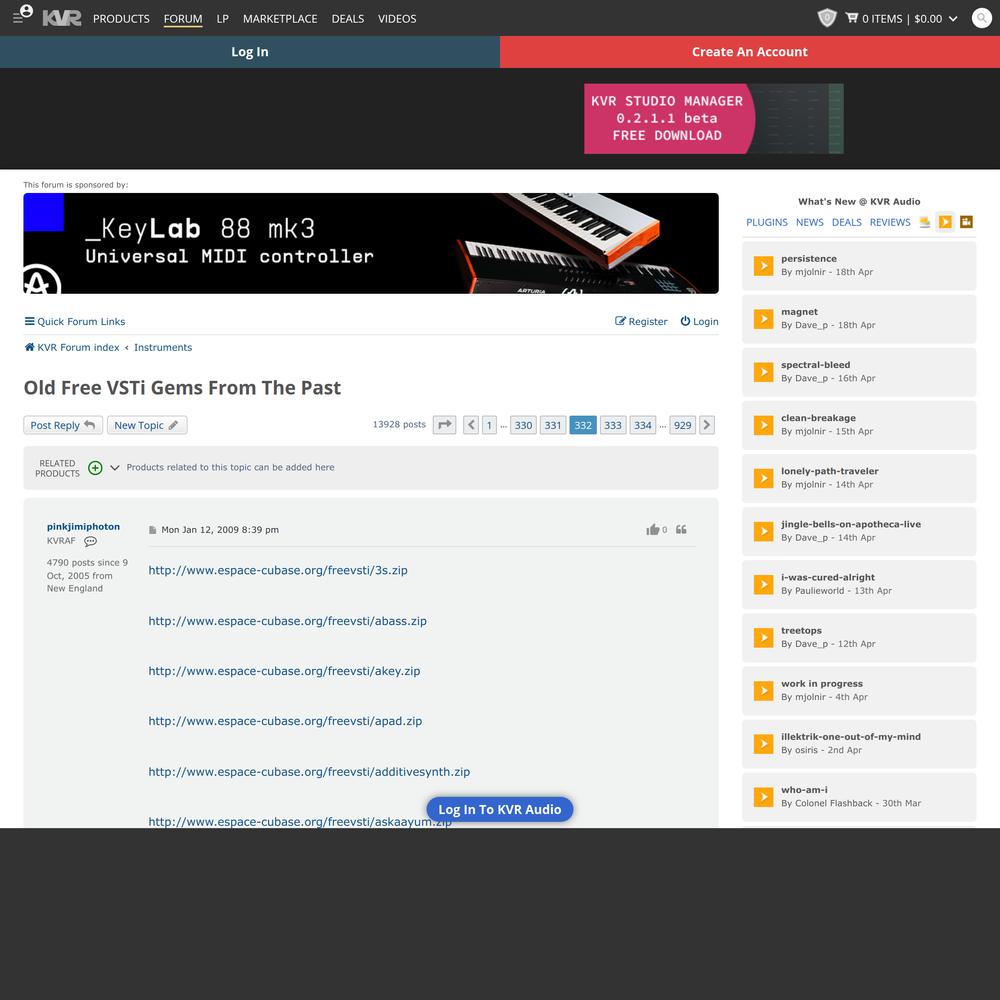Switch to DEALS tab in What's New
The image size is (1000, 1000).
pyautogui.click(x=846, y=222)
